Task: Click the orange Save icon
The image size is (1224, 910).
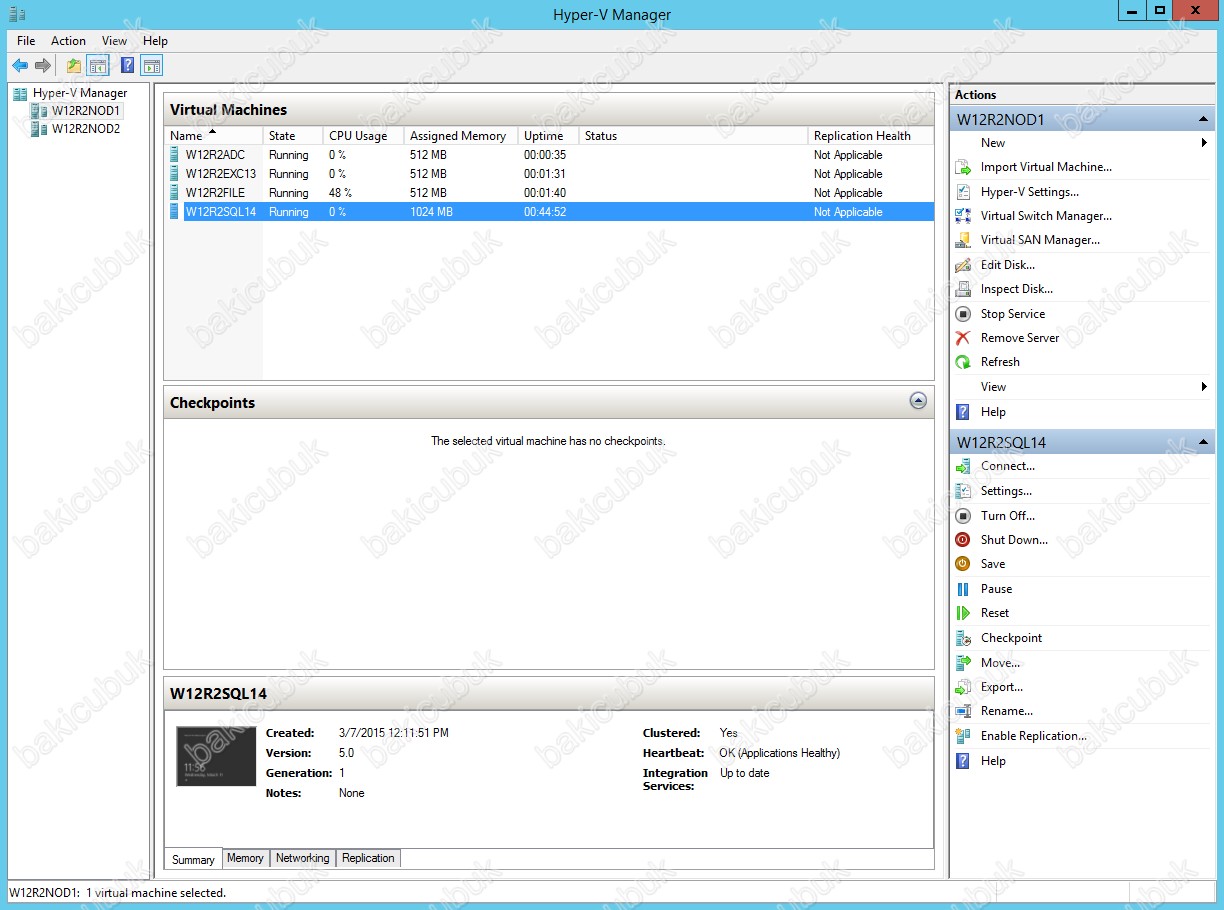Action: click(963, 564)
